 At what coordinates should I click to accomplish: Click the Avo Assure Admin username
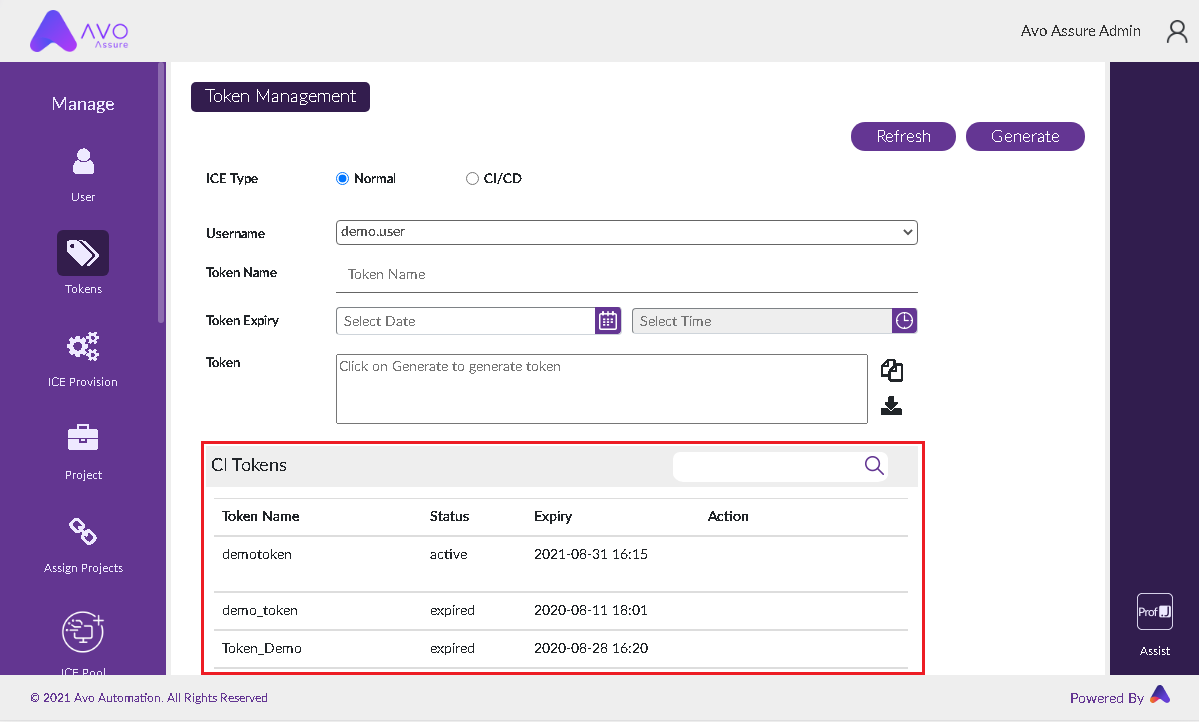(1080, 31)
